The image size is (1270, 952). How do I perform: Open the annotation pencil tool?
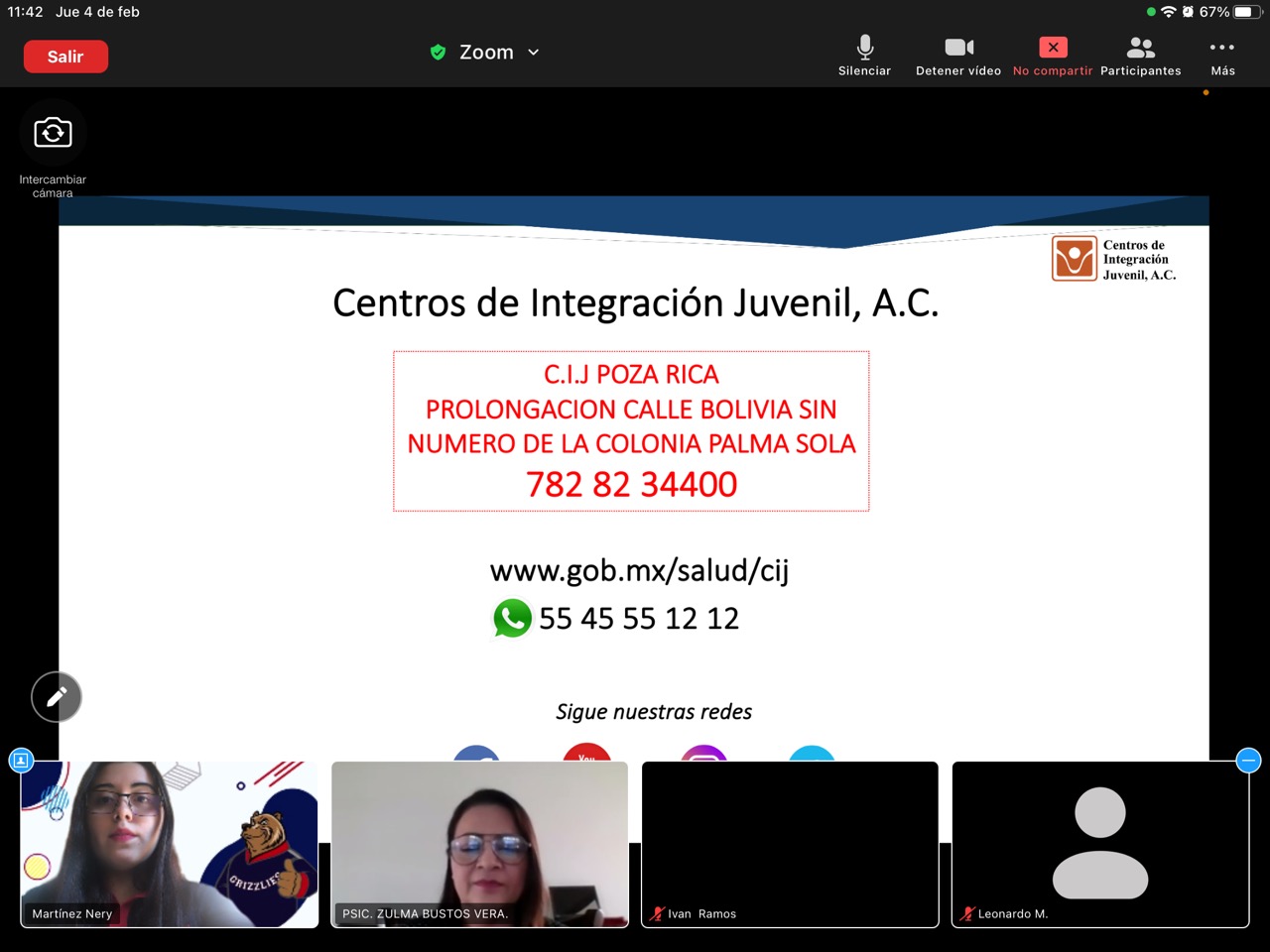tap(57, 697)
